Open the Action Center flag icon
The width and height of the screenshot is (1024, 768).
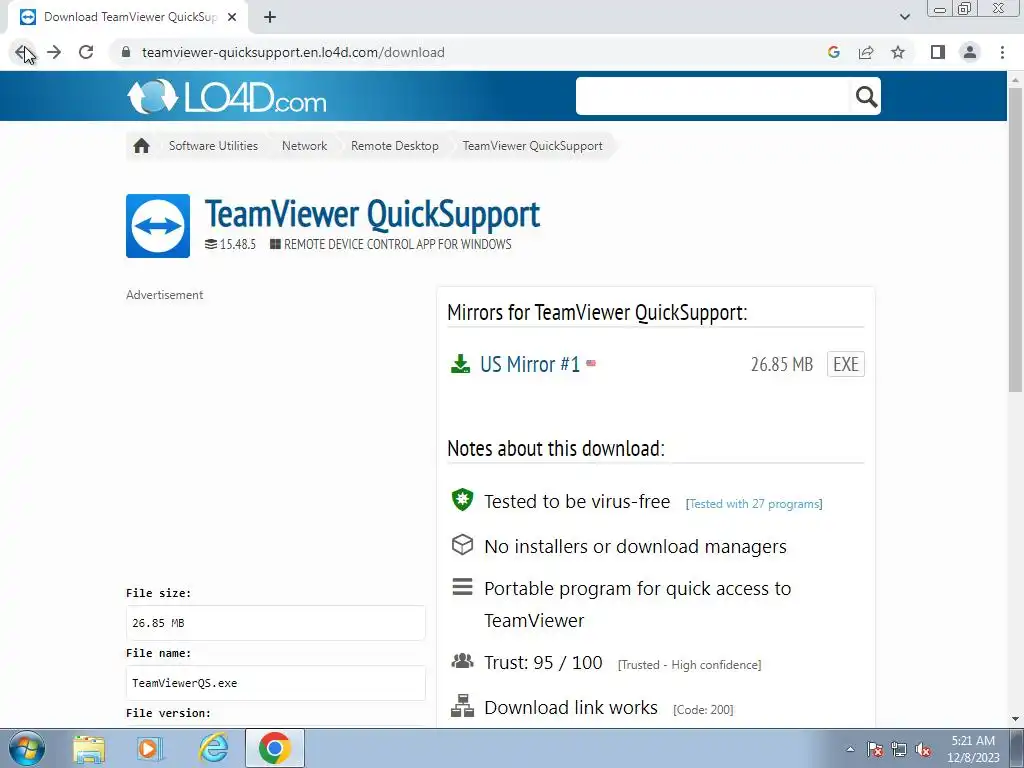875,749
